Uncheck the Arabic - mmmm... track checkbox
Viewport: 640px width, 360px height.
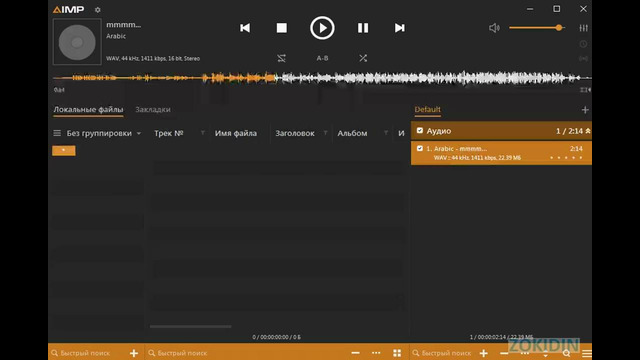click(420, 149)
